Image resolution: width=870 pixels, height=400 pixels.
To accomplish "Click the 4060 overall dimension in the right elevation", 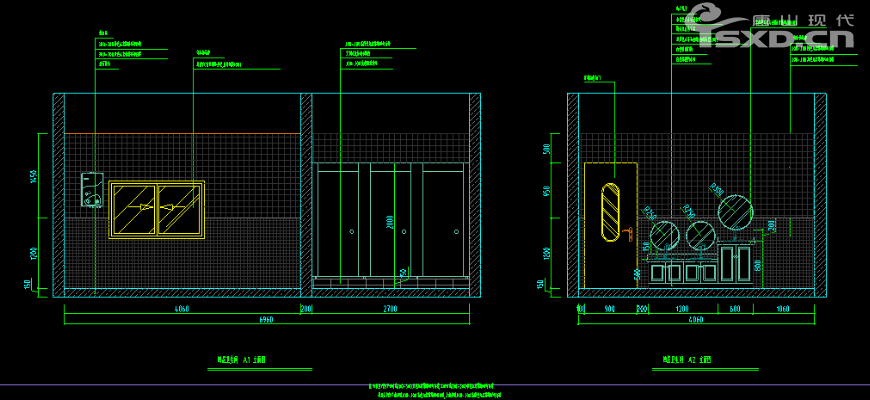I will [x=696, y=320].
